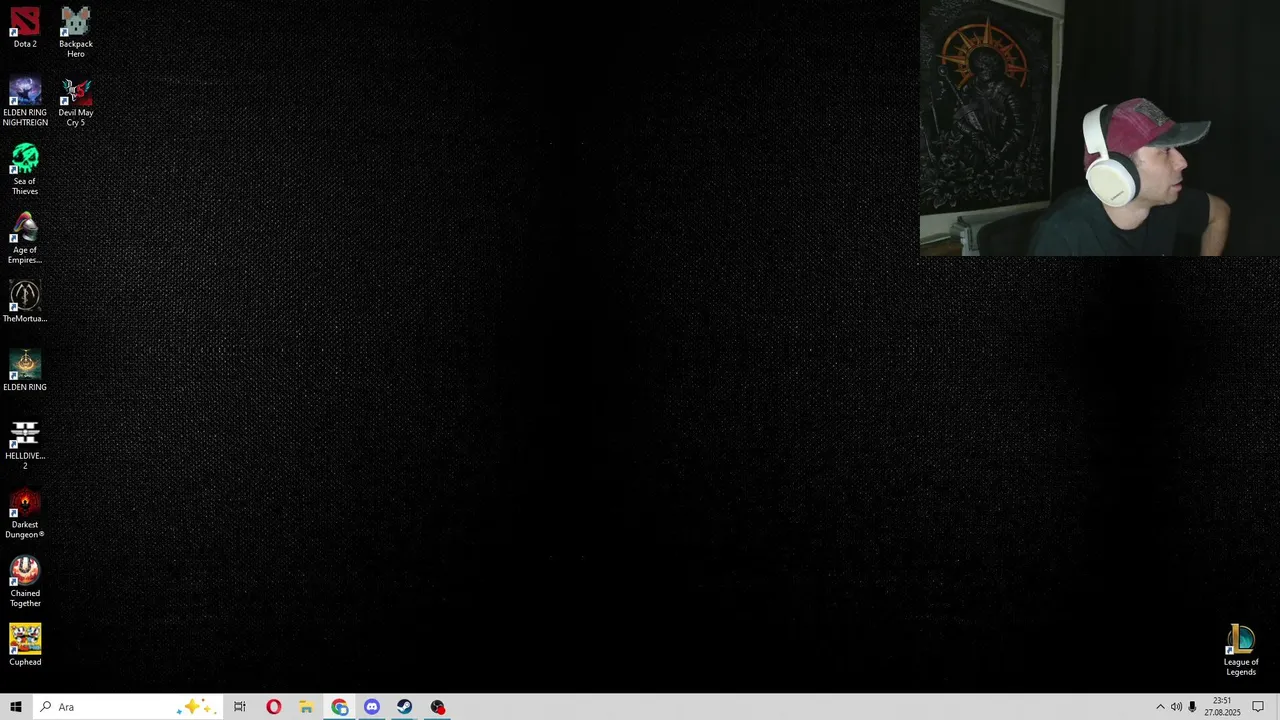Open Task View from the taskbar

pos(240,707)
